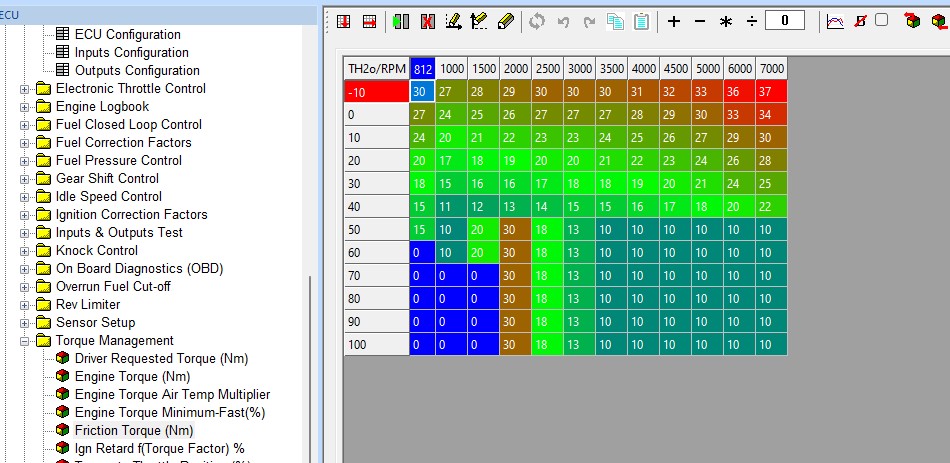Click the divide operator icon
The height and width of the screenshot is (463, 950).
pos(752,21)
